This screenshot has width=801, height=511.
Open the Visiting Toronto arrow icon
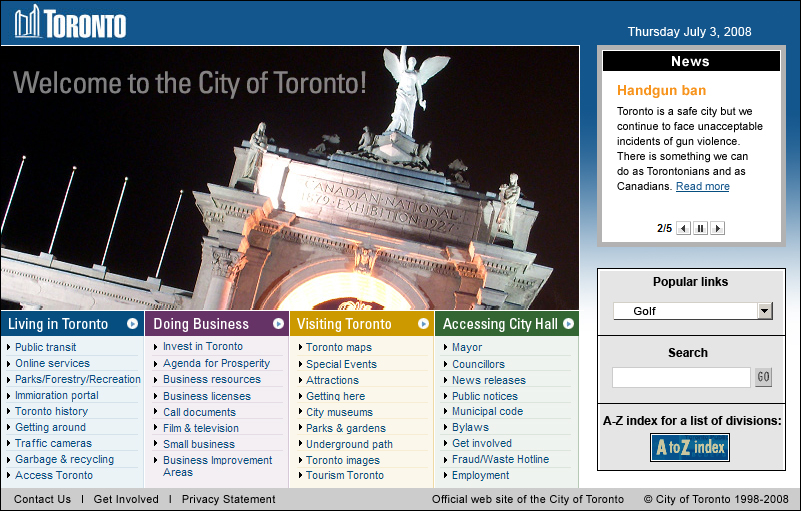click(x=423, y=323)
